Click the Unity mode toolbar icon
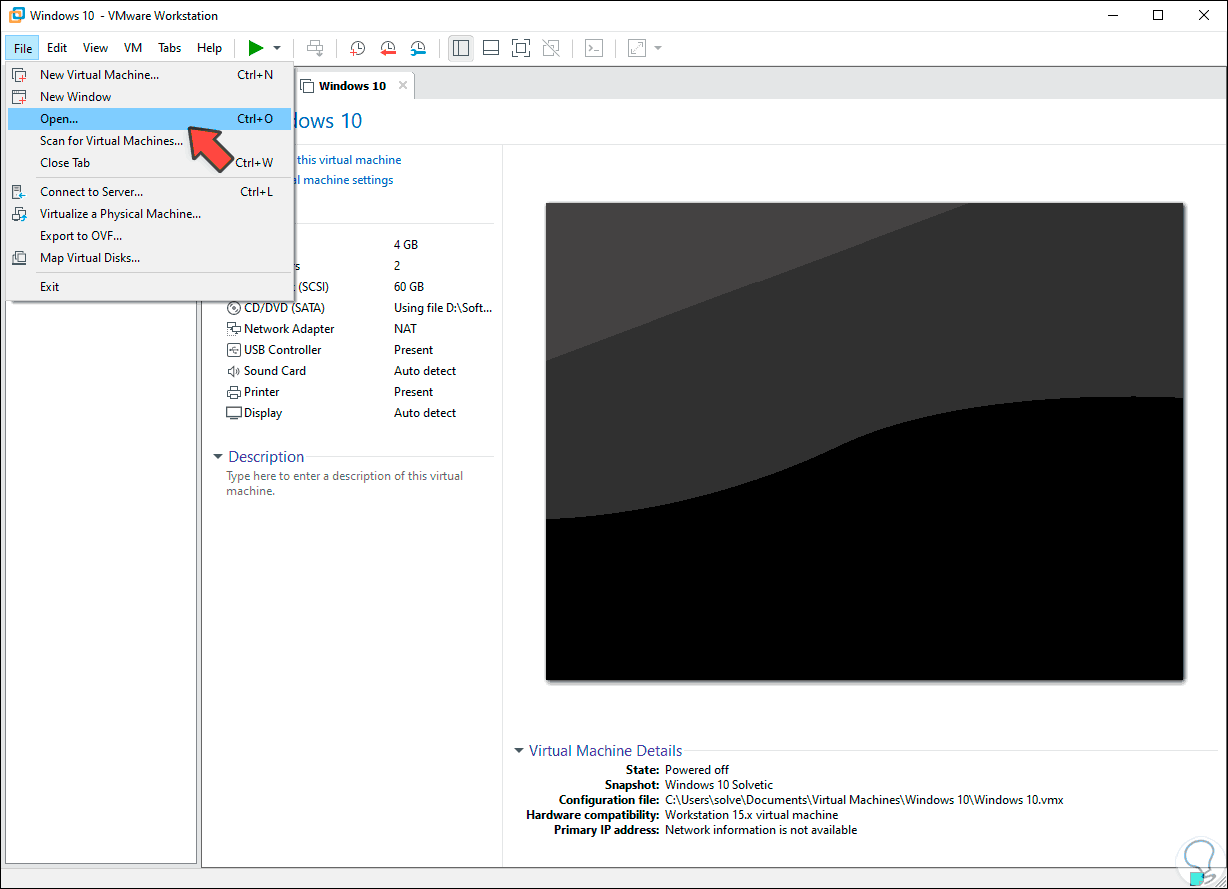Screen dimensions: 1228x889 click(x=551, y=48)
